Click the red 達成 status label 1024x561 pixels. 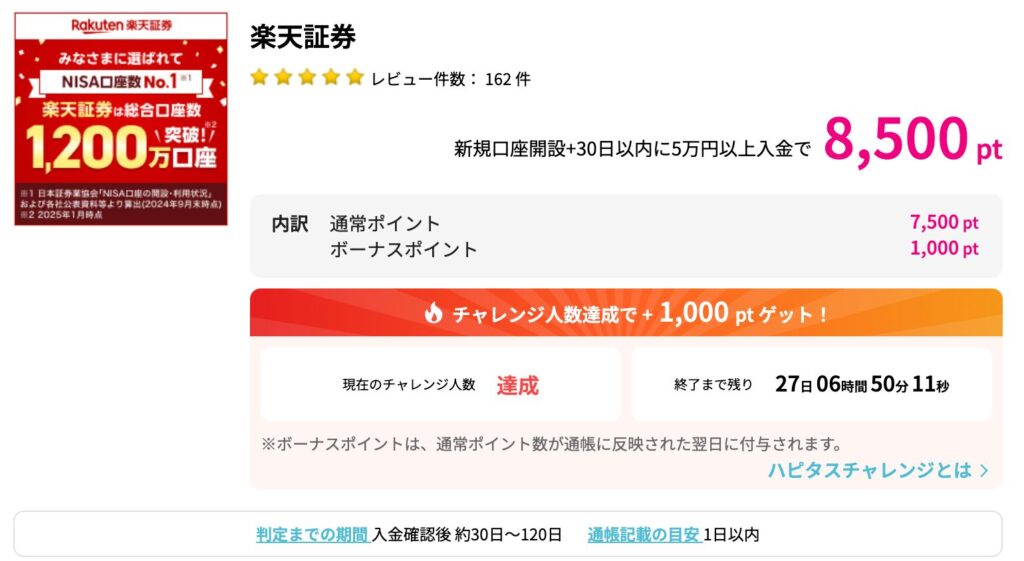[x=517, y=385]
